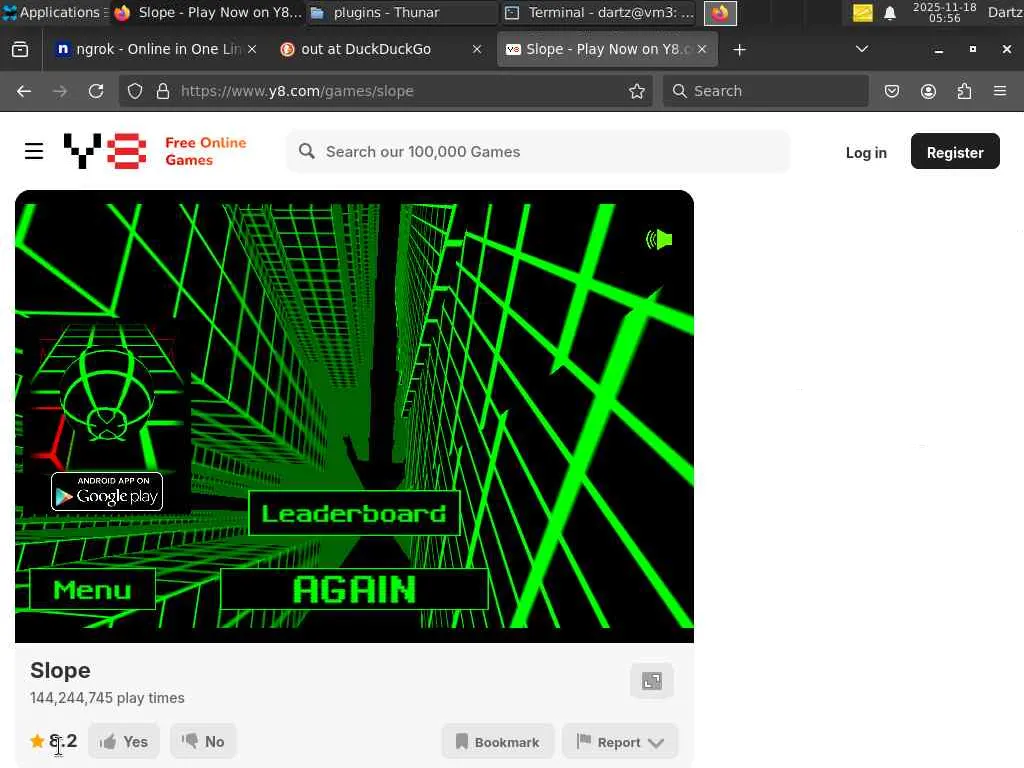Bookmark this page with star icon
The image size is (1024, 768).
(637, 91)
